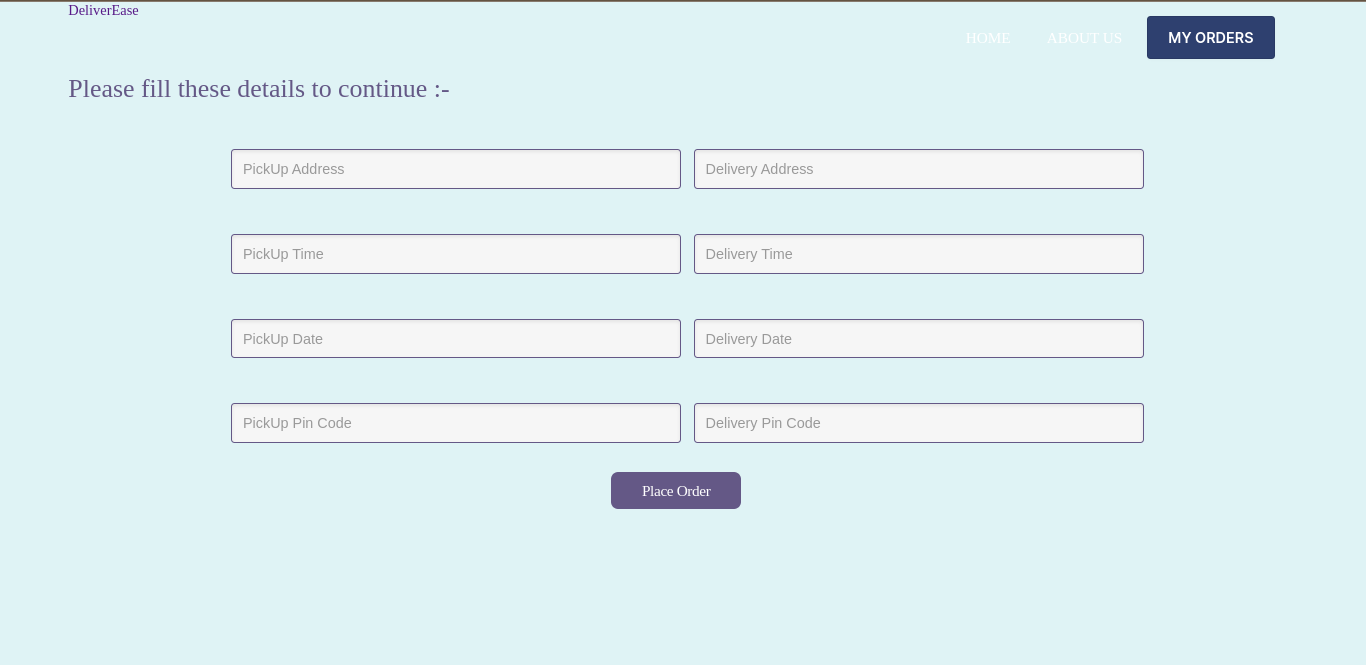The image size is (1366, 665).
Task: Select HOME in the navigation bar
Action: (988, 38)
